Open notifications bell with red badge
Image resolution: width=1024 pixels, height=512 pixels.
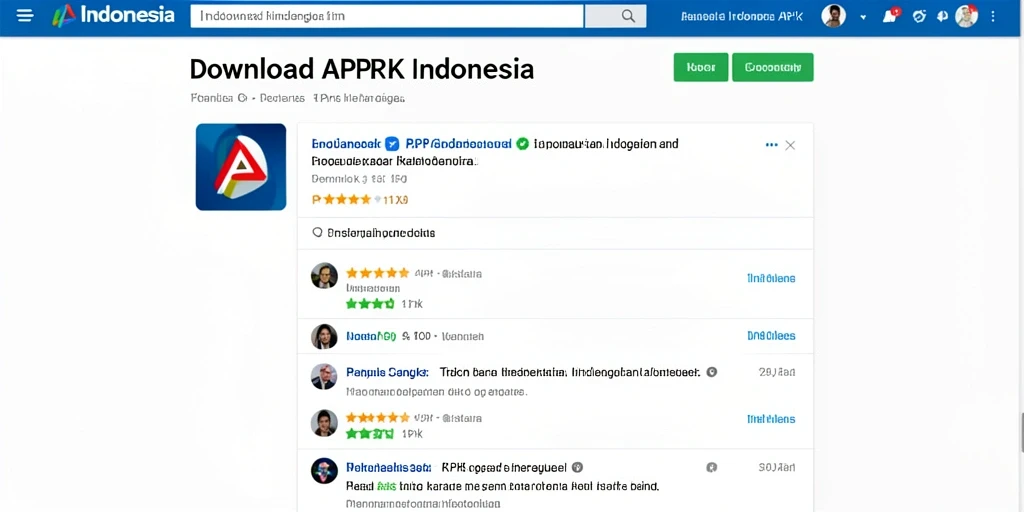pos(891,16)
